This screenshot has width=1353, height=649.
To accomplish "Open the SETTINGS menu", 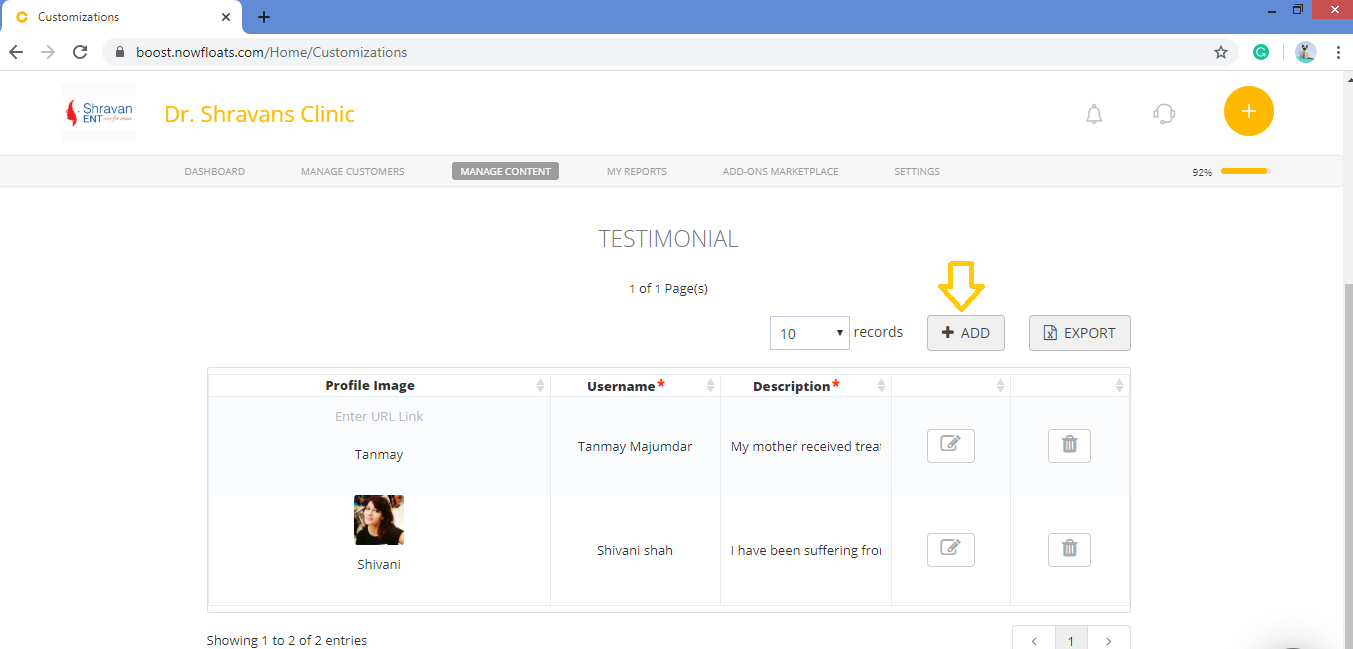I will pyautogui.click(x=917, y=171).
